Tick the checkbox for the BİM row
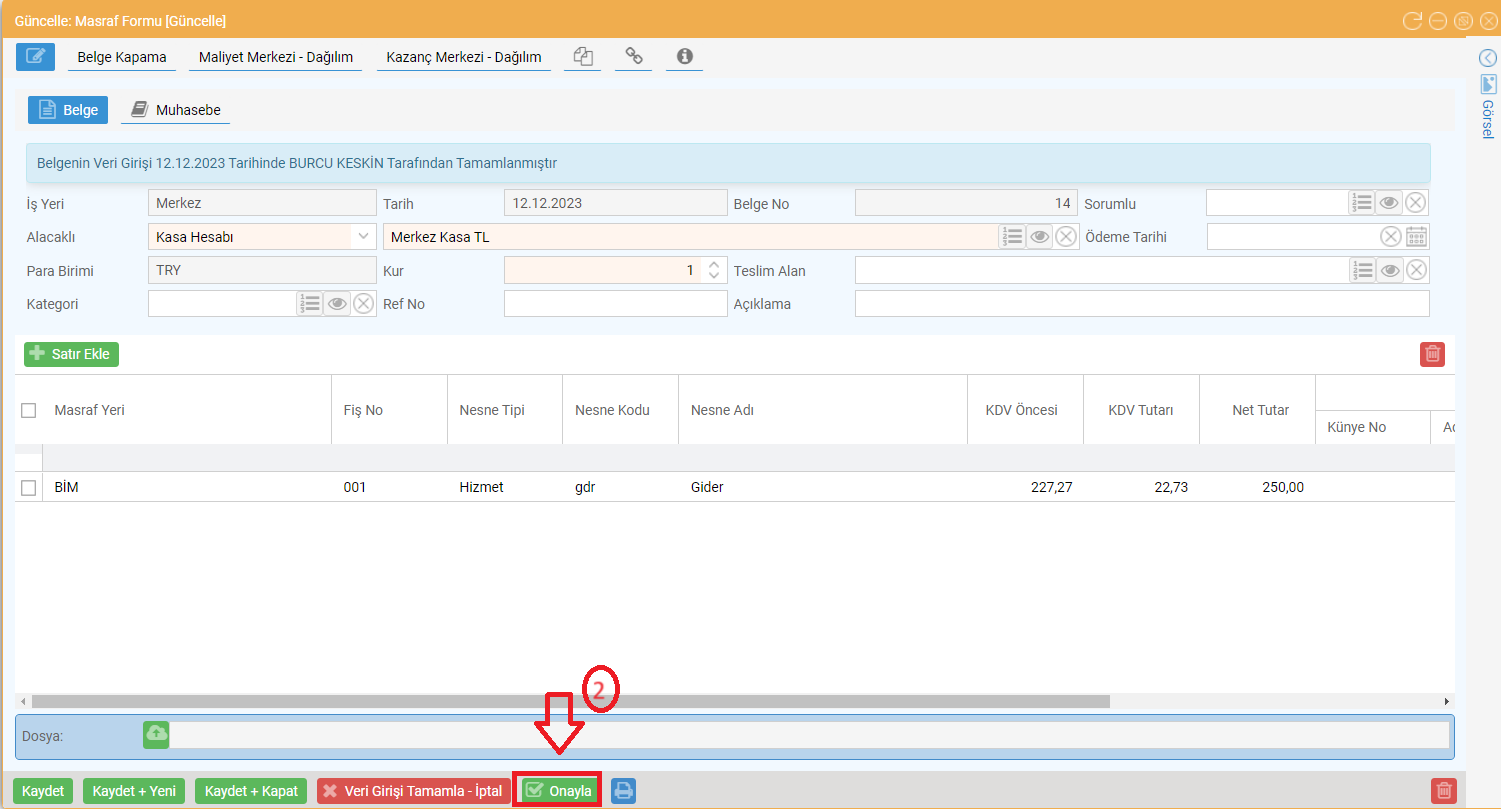 pyautogui.click(x=29, y=487)
